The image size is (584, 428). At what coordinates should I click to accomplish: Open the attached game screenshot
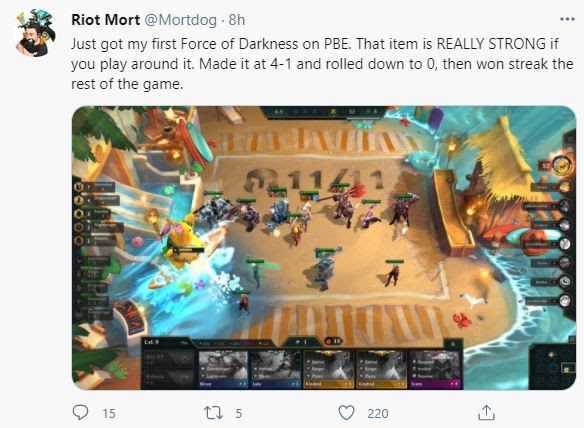[324, 248]
